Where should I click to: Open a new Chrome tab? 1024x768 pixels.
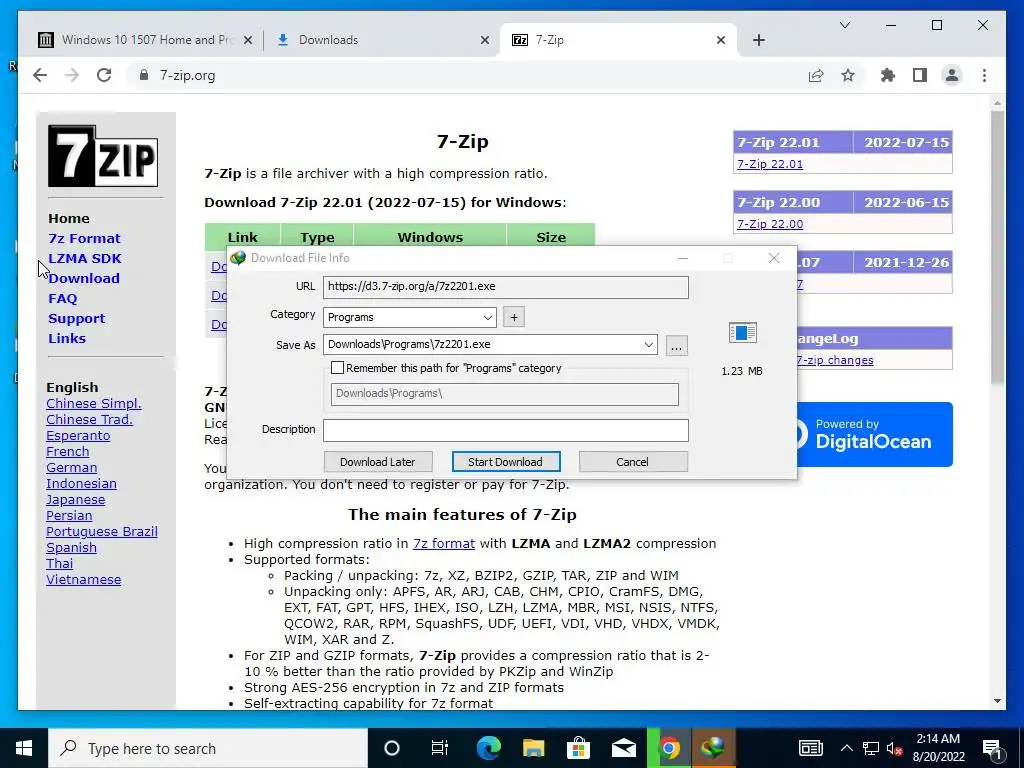pyautogui.click(x=758, y=40)
